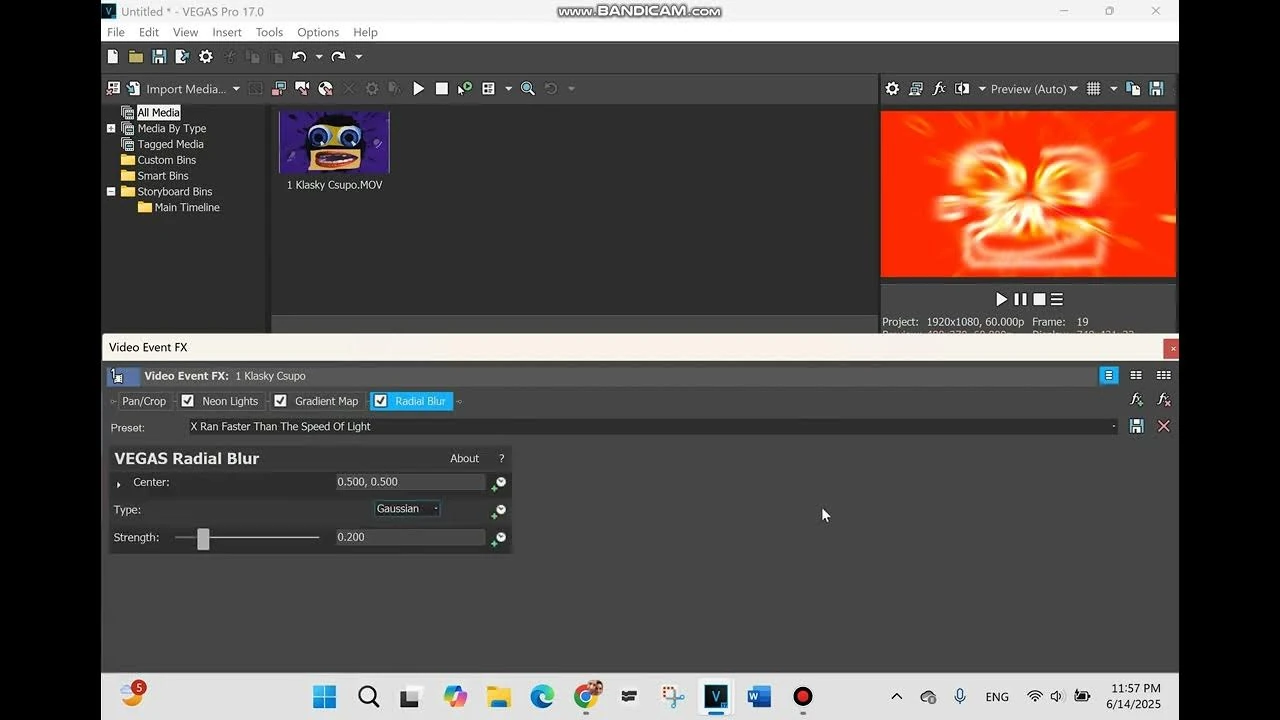The width and height of the screenshot is (1280, 720).
Task: Uncheck the Neon Lights effect checkbox
Action: 188,400
